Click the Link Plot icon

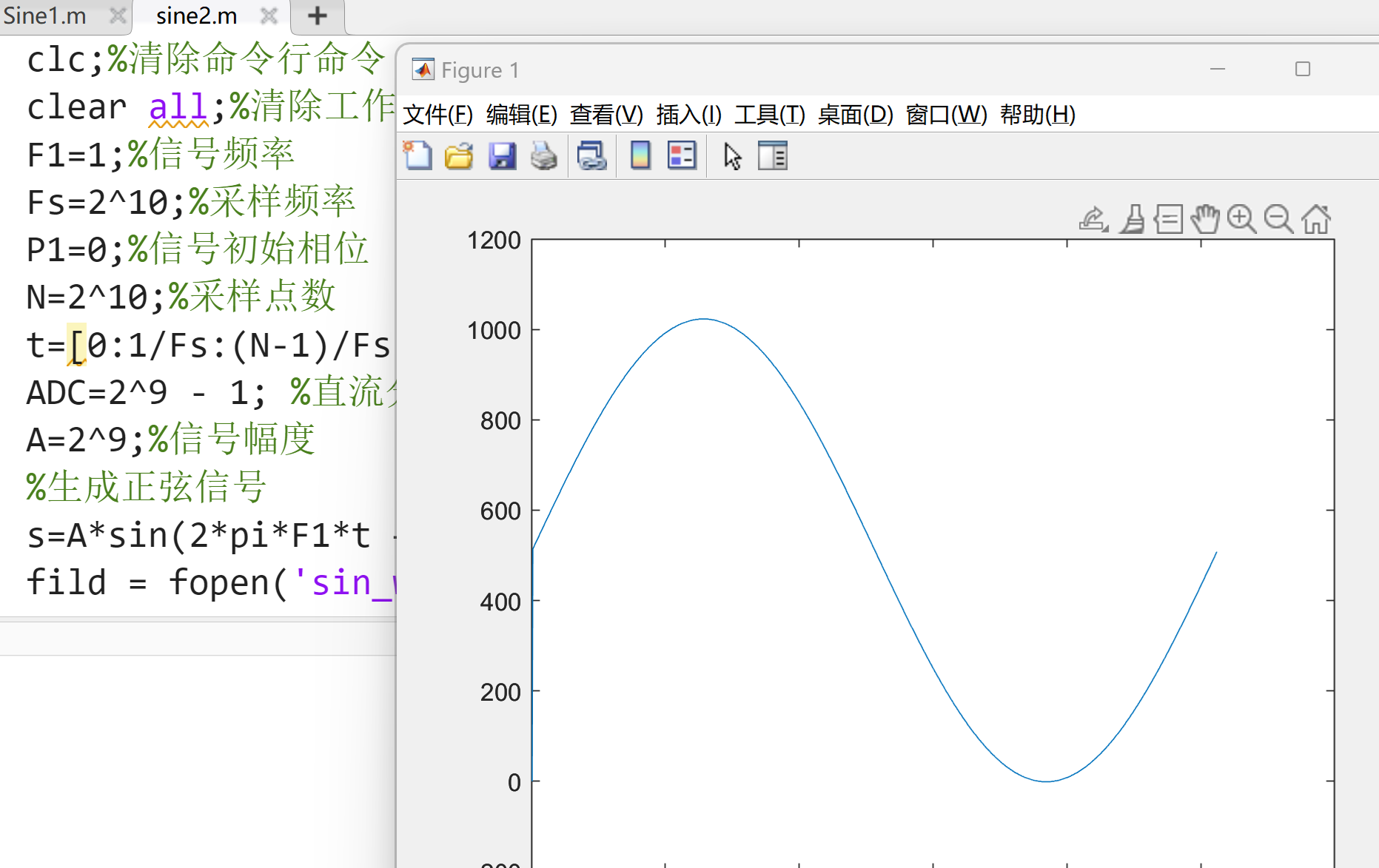click(x=591, y=156)
